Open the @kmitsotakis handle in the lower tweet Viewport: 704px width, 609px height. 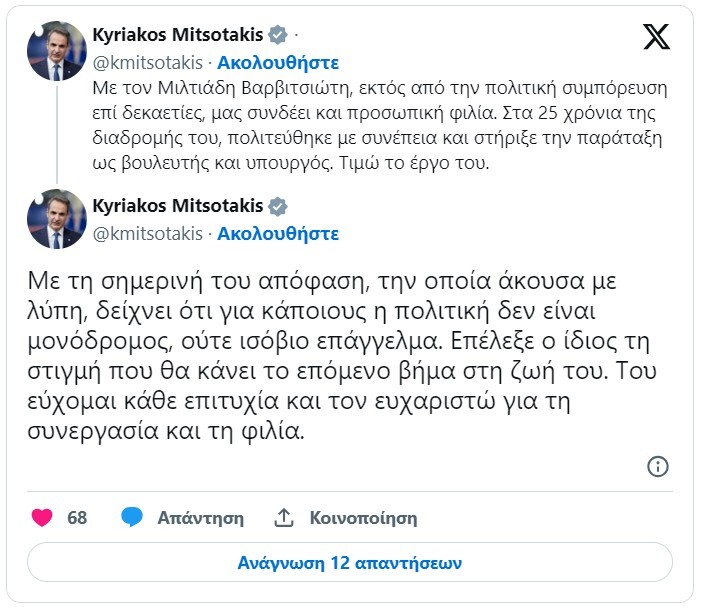[x=145, y=234]
